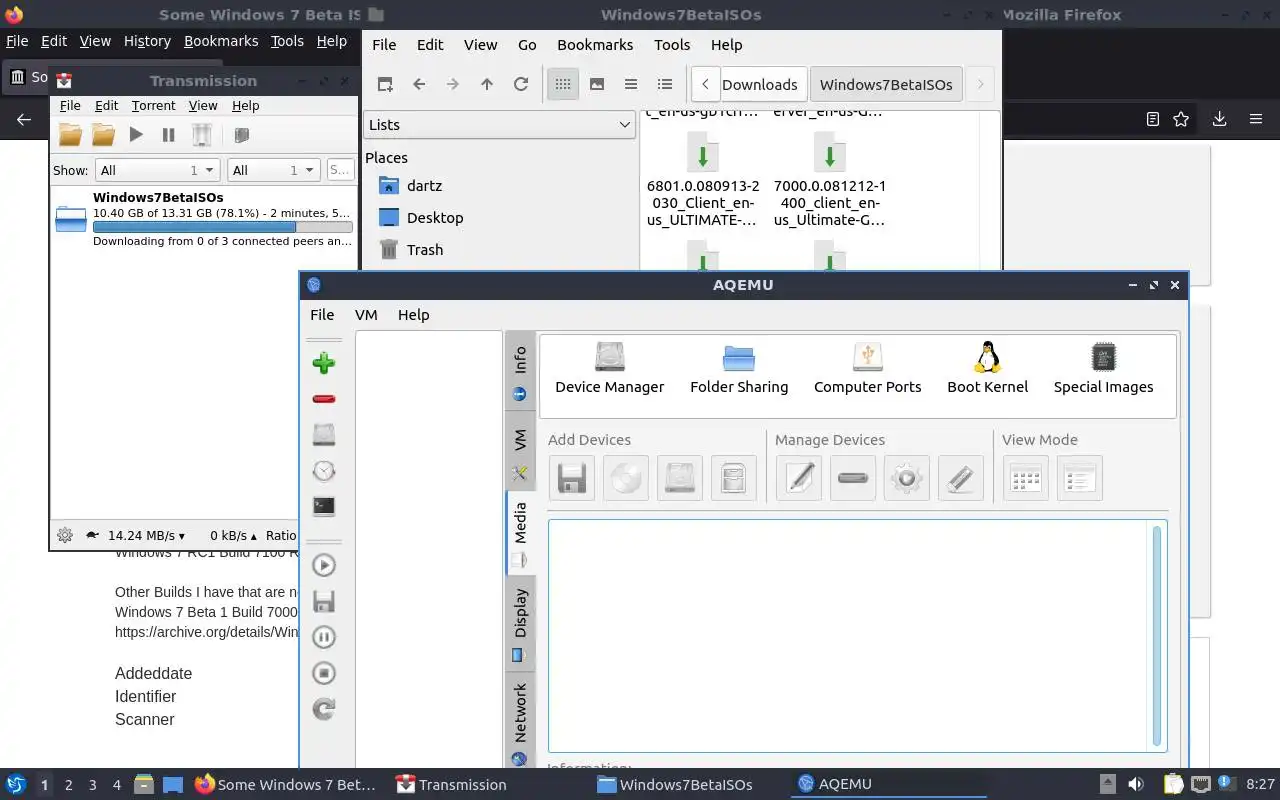
Task: Switch to workspace 2 in taskbar
Action: click(x=68, y=785)
